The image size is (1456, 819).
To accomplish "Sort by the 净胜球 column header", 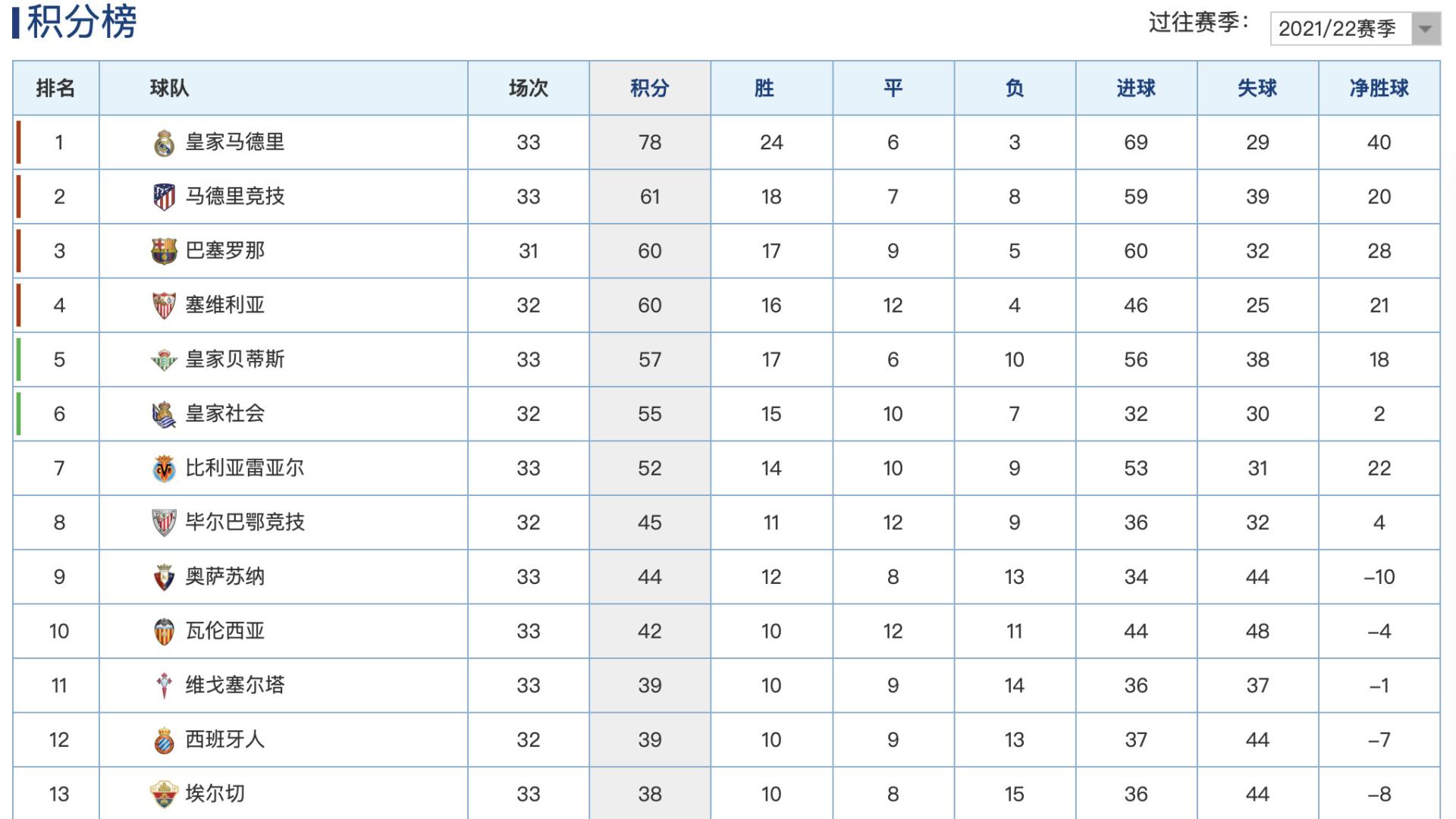I will pyautogui.click(x=1379, y=89).
